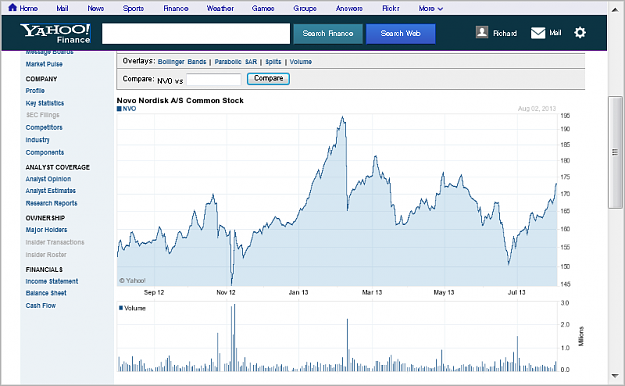
Task: Open Income Statement link
Action: coord(52,282)
